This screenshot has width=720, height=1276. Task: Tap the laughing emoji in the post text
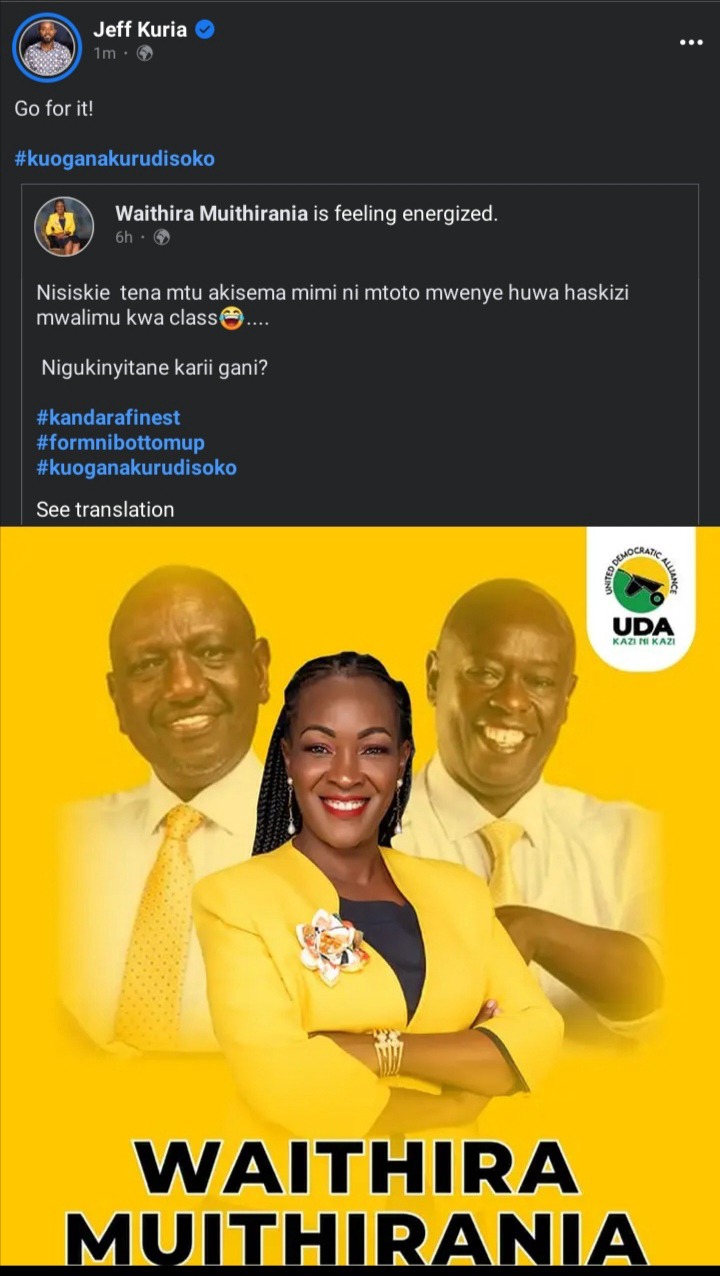pos(232,320)
